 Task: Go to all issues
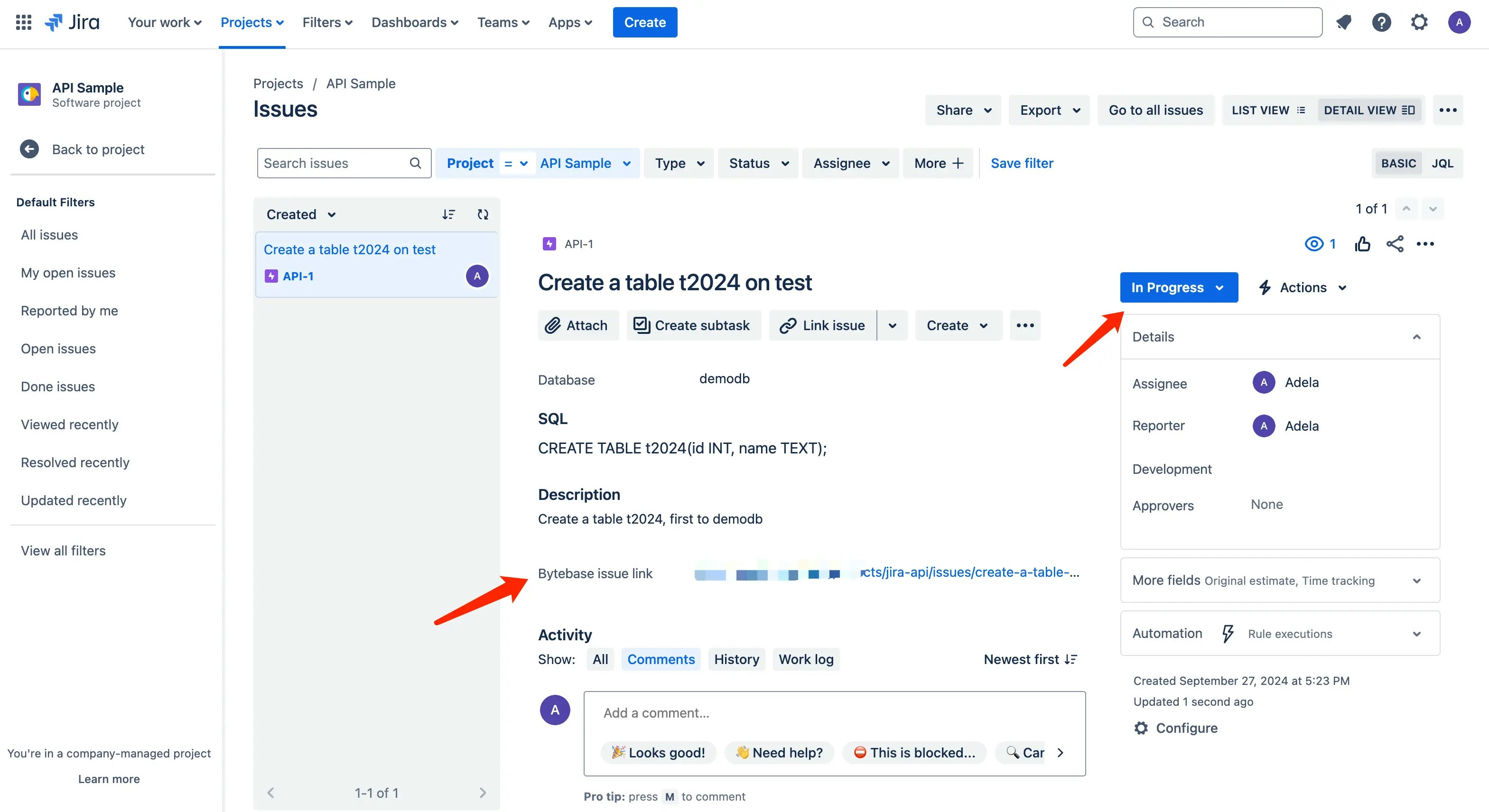pyautogui.click(x=1155, y=110)
